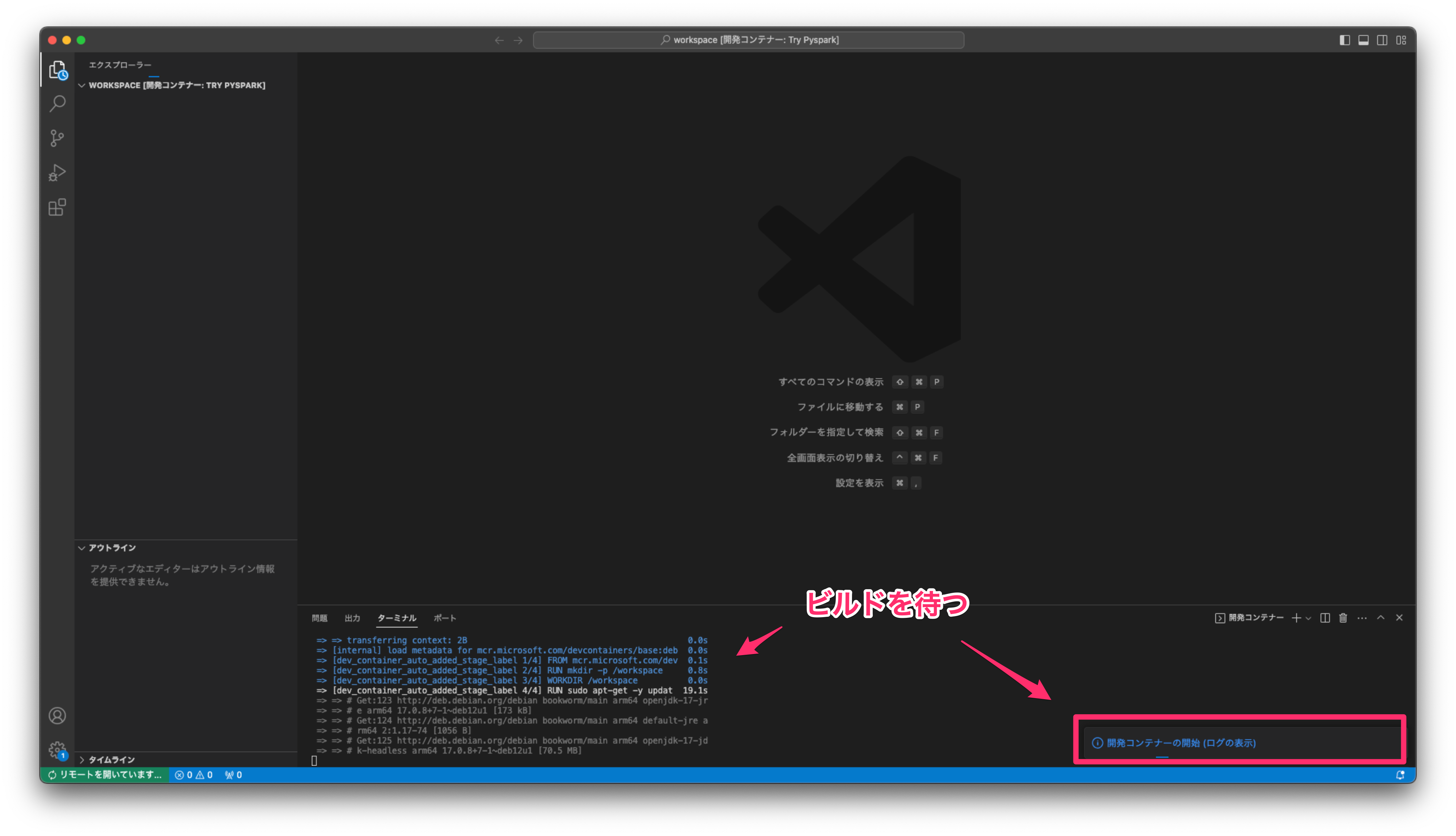
Task: Split the terminal with split icon
Action: point(1325,618)
